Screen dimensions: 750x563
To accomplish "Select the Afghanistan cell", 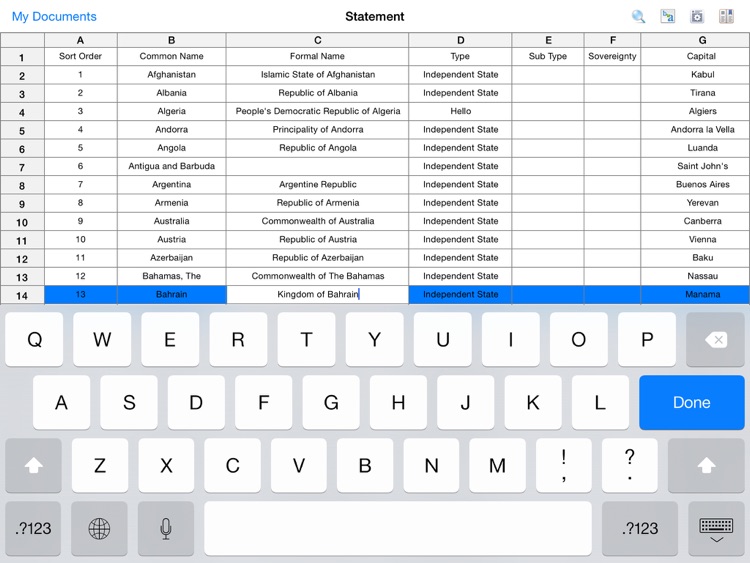I will [172, 75].
